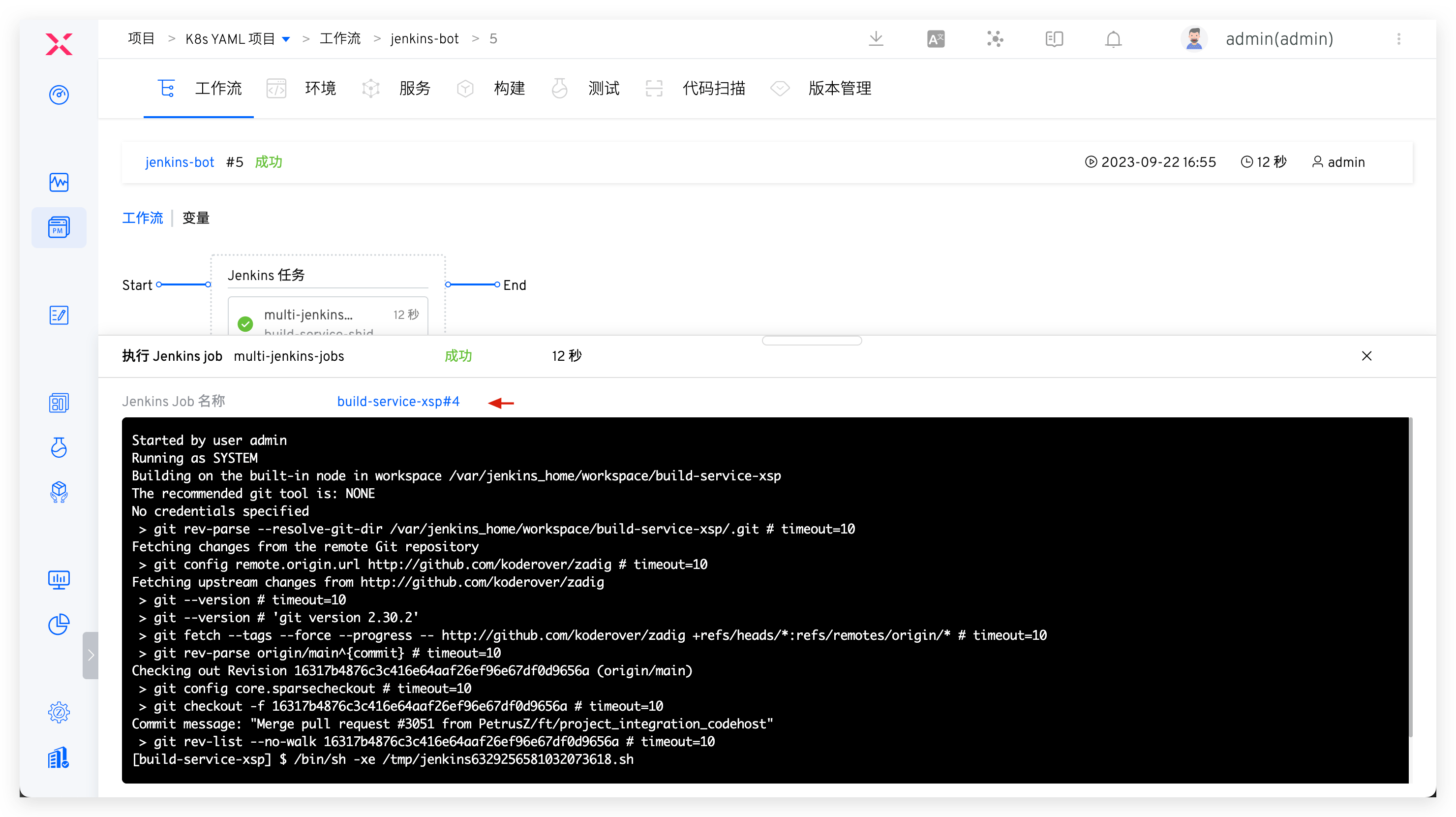Click the Jenkins 任务 stage title
1456x817 pixels.
(266, 275)
